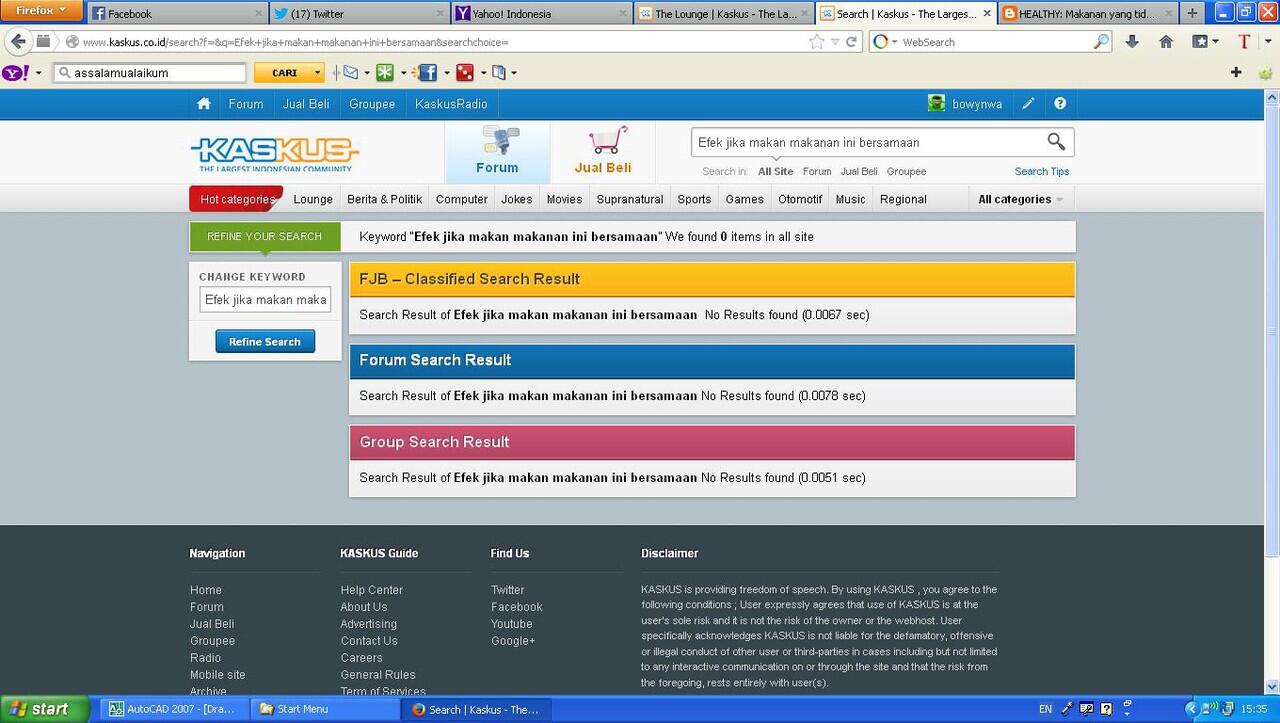
Task: Expand Yahoo logo dropdown arrow
Action: 39,73
